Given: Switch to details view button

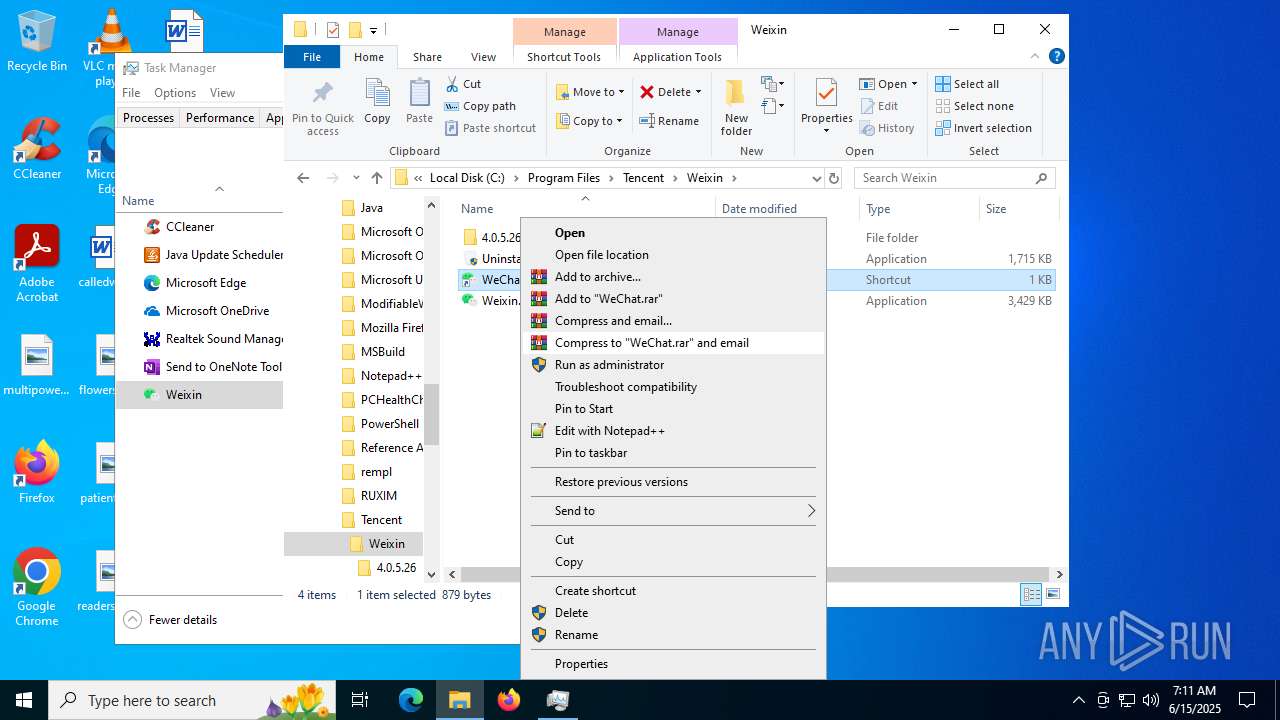Looking at the screenshot, I should (1031, 594).
